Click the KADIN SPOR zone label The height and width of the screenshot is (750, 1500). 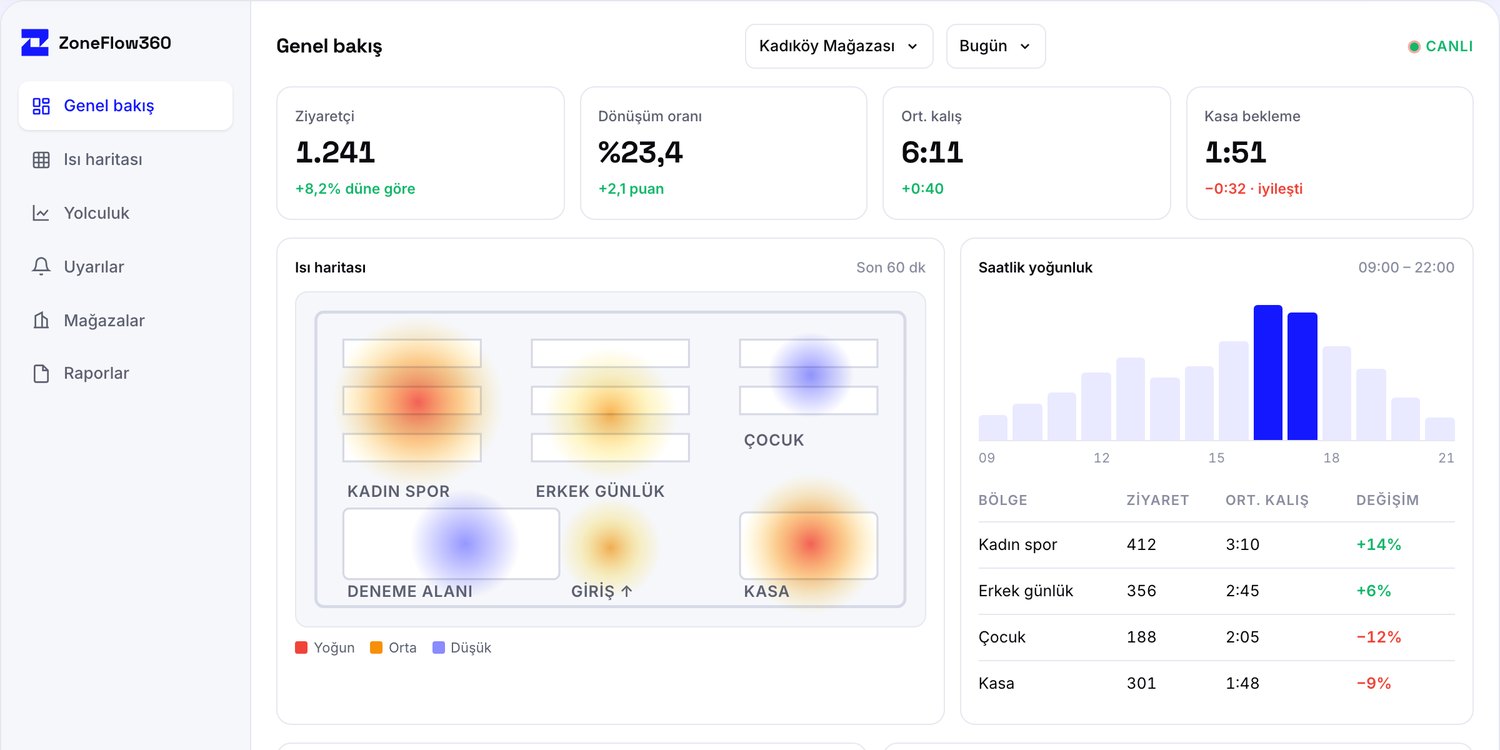pos(398,492)
